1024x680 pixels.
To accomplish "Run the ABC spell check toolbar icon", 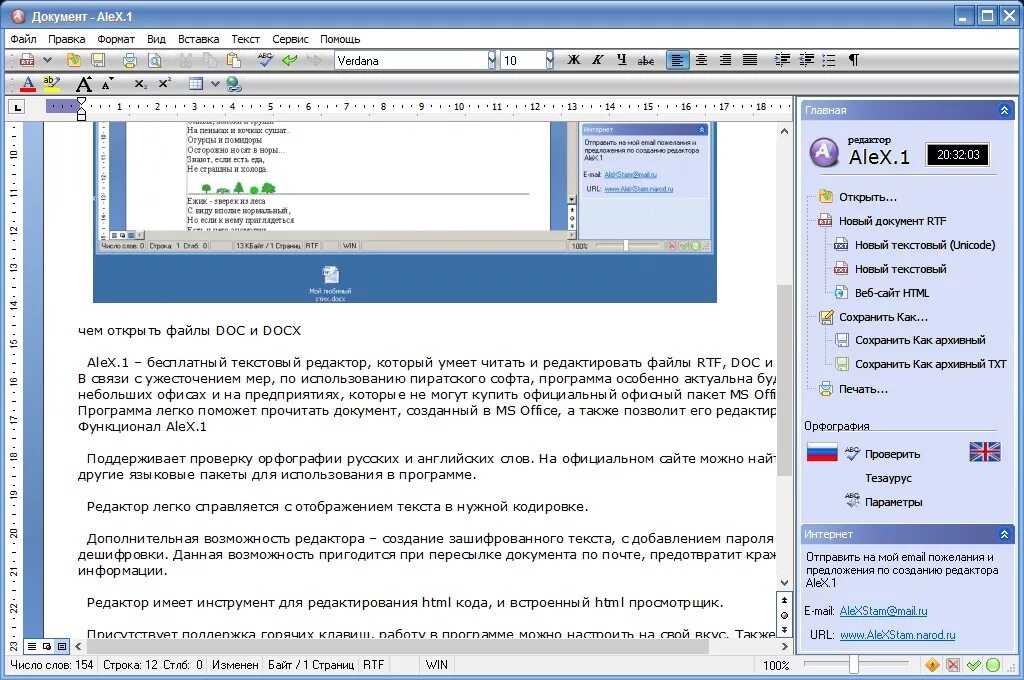I will point(265,60).
